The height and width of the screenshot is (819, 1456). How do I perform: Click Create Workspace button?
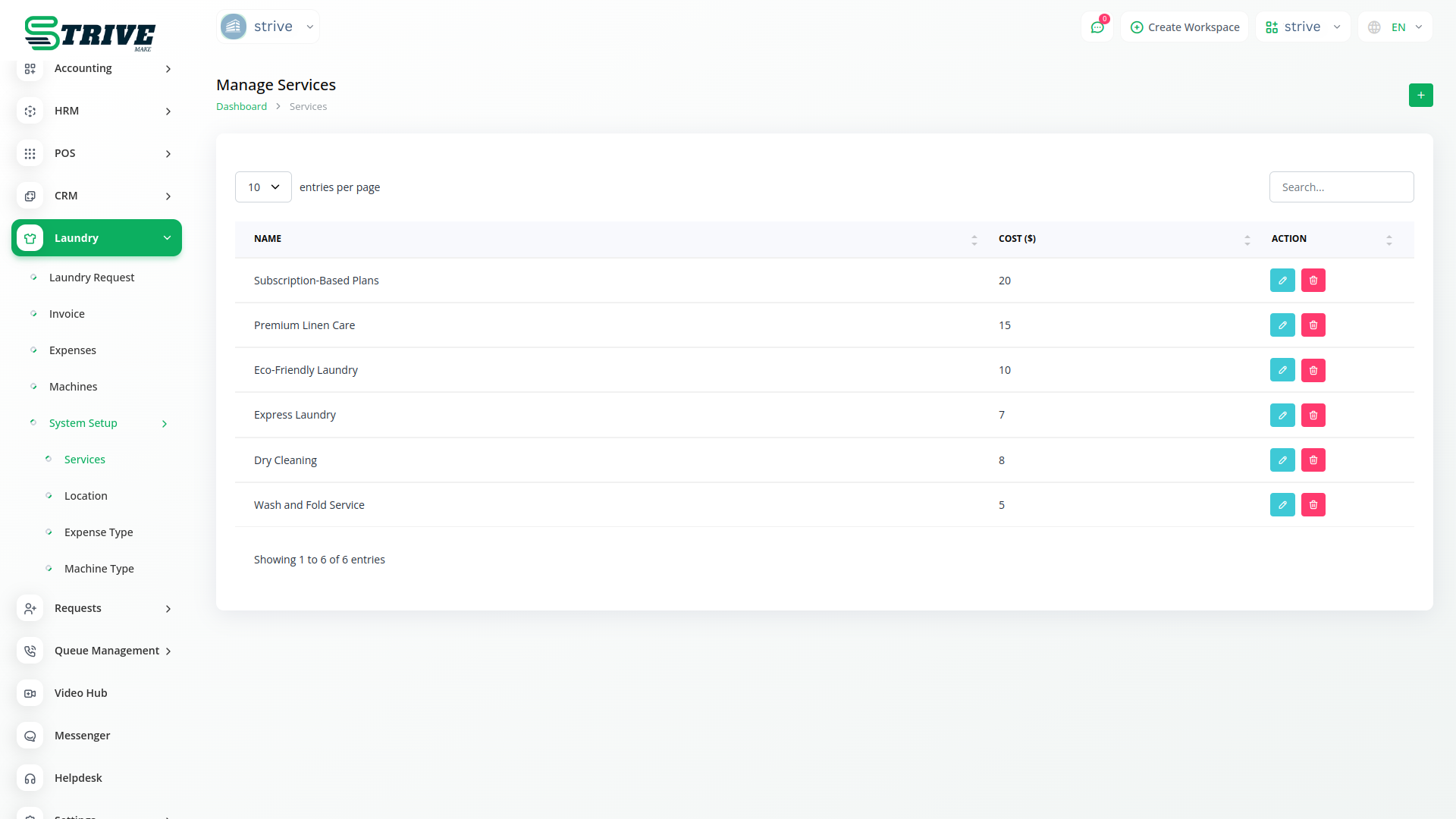(x=1185, y=27)
